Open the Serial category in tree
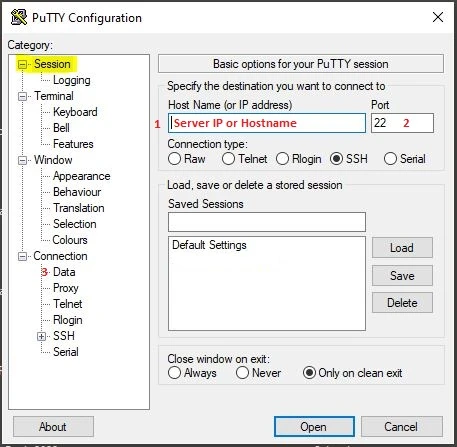Image resolution: width=457 pixels, height=447 pixels. [x=66, y=352]
